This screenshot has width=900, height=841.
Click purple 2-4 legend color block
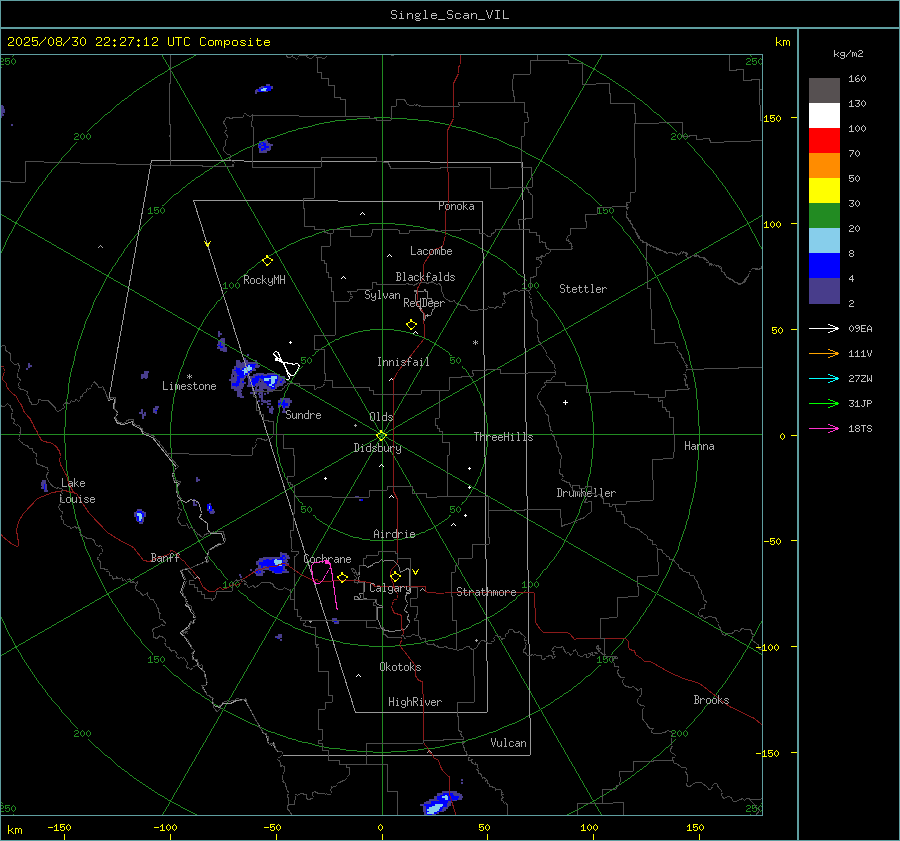824,290
